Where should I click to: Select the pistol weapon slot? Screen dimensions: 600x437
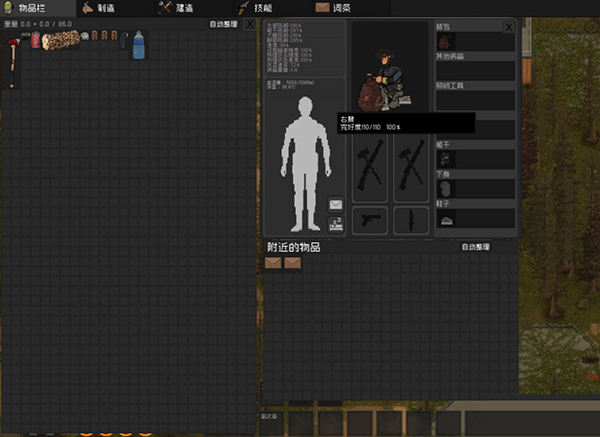pyautogui.click(x=370, y=219)
